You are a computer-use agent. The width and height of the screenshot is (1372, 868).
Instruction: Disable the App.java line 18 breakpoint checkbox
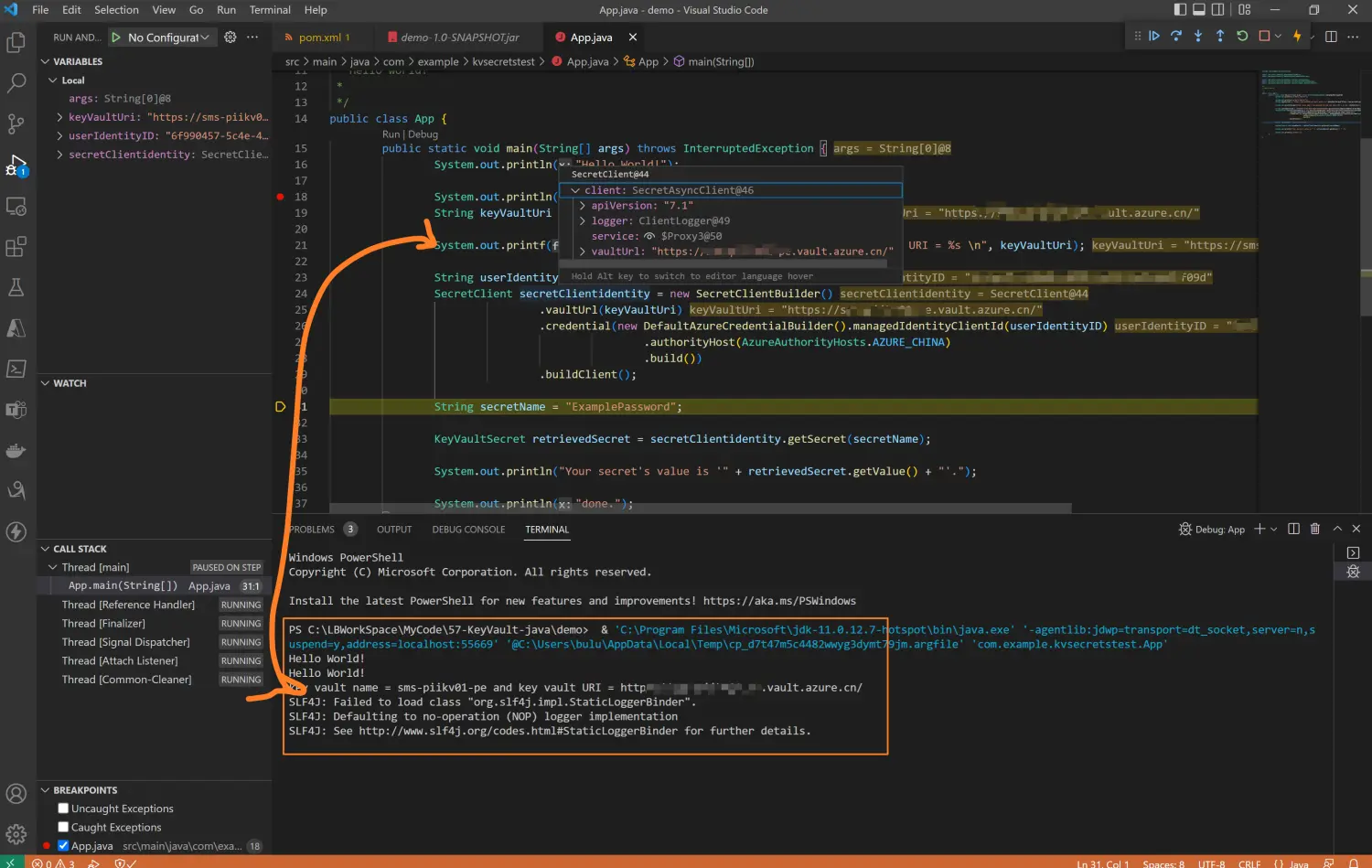[63, 845]
